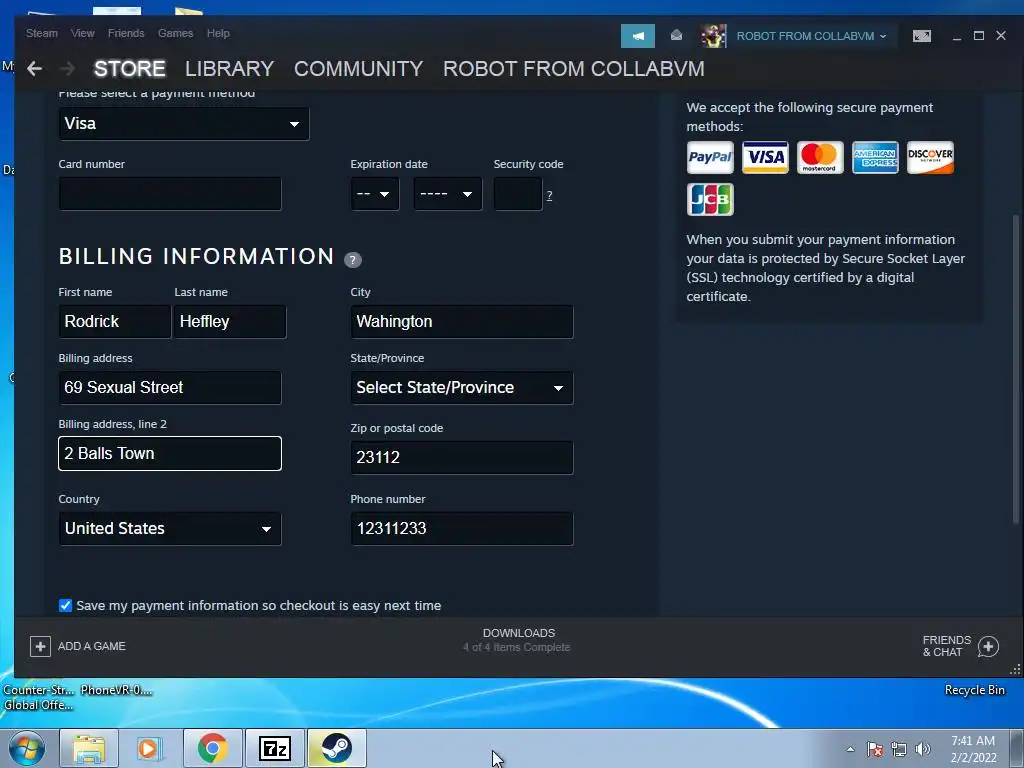
Task: Uncheck Save my payment information checkbox
Action: [65, 605]
